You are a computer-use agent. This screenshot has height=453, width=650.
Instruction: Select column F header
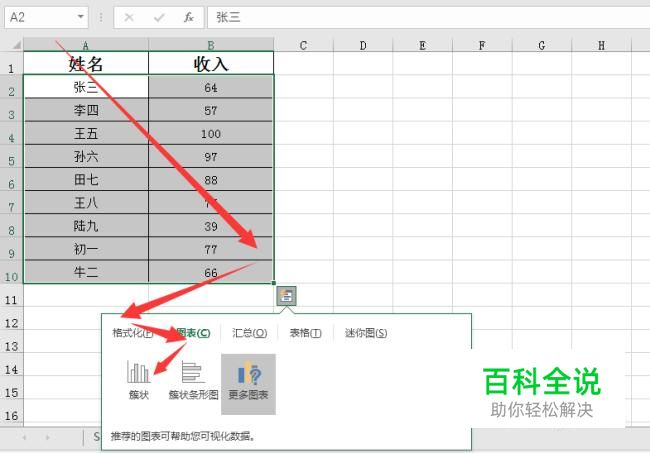(482, 45)
